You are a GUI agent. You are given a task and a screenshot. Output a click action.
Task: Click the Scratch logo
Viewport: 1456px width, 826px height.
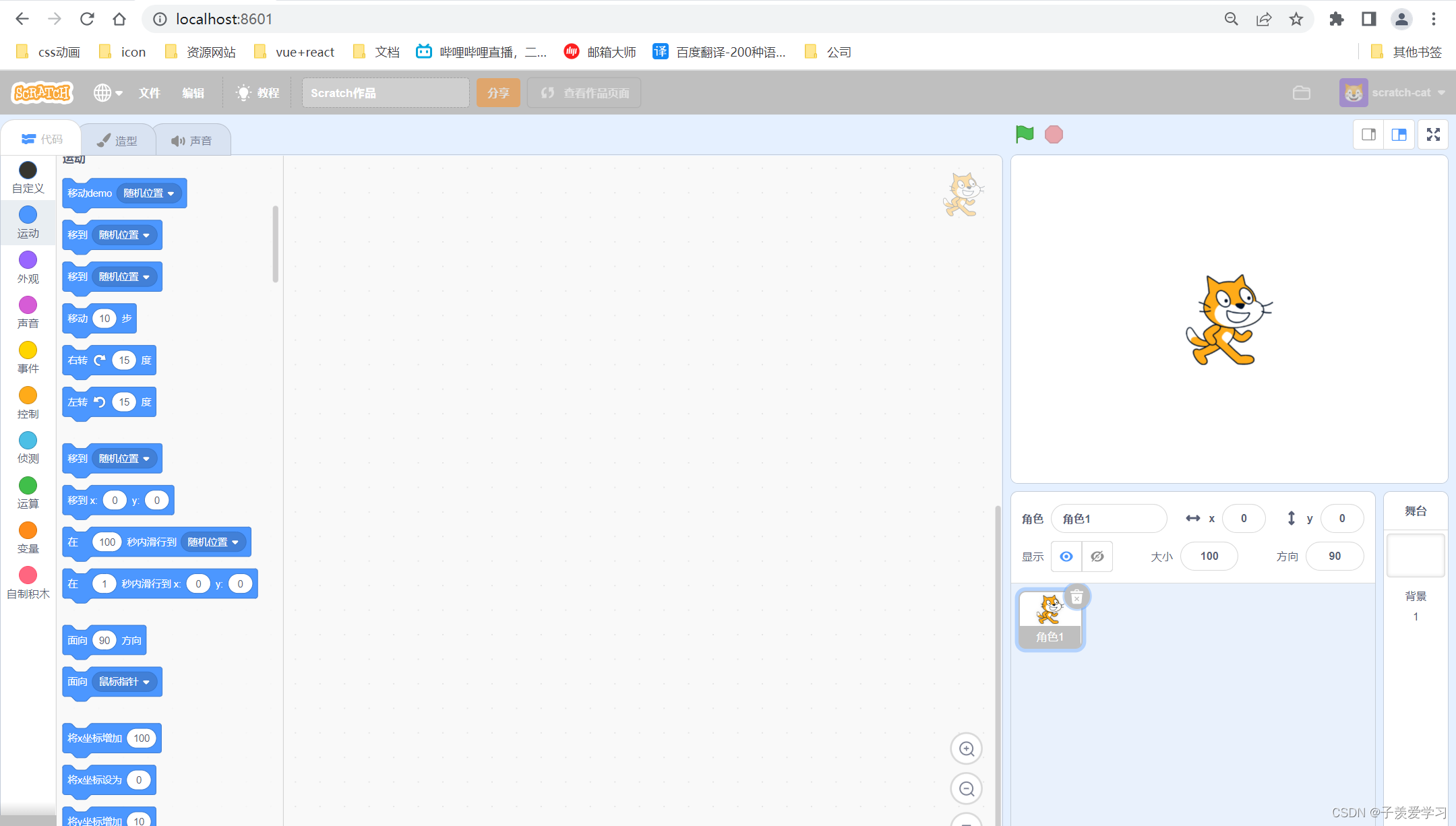coord(42,93)
